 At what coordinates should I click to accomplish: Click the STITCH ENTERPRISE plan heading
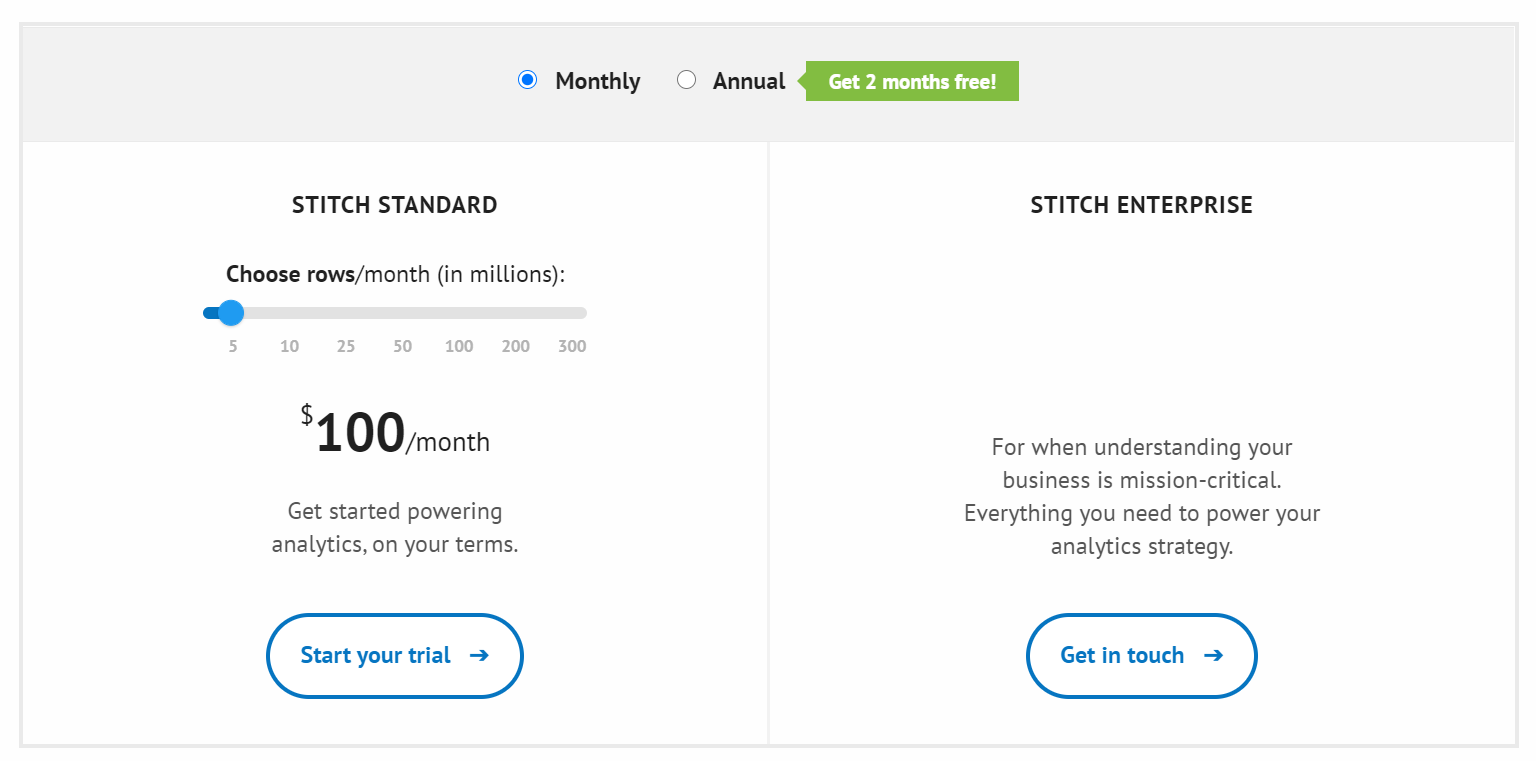tap(1141, 205)
